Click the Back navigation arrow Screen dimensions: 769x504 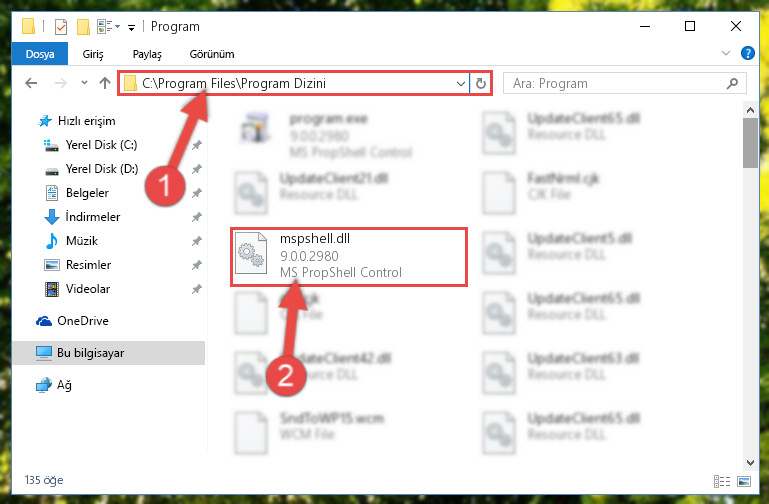pos(31,83)
